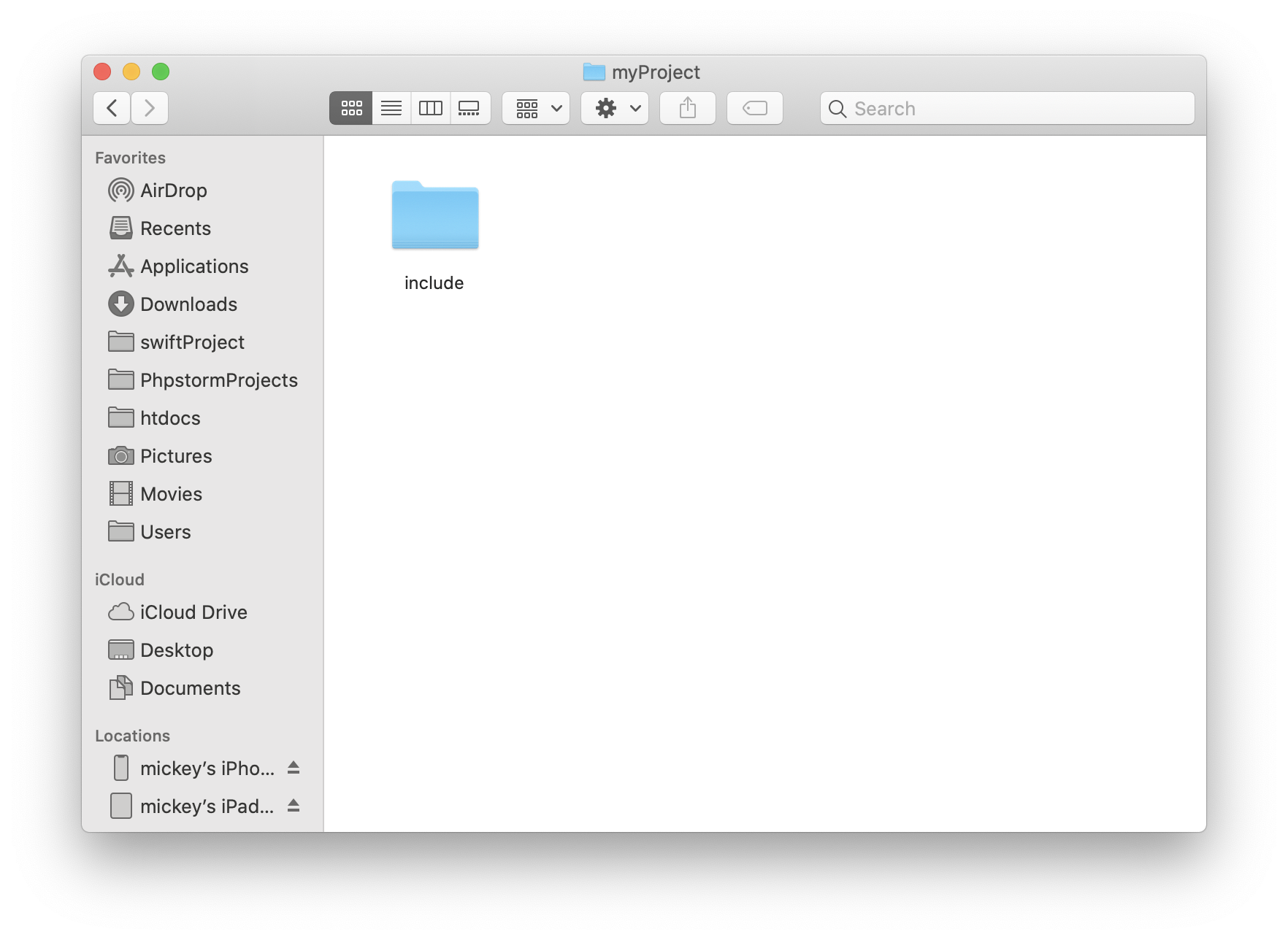Screen dimensions: 1288x940
Task: Go forward with the right chevron button
Action: (x=150, y=108)
